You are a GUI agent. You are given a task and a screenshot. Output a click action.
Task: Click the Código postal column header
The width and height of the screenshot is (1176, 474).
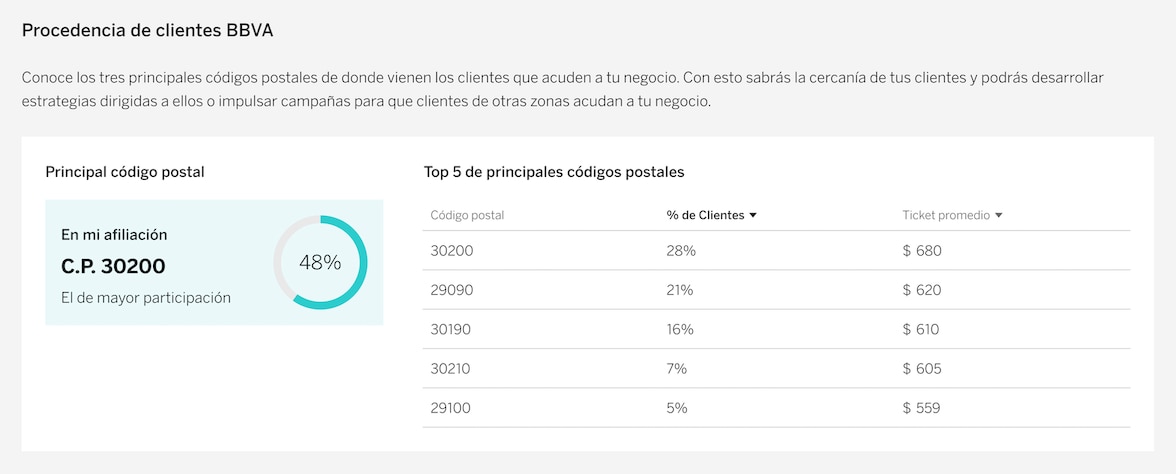(467, 215)
